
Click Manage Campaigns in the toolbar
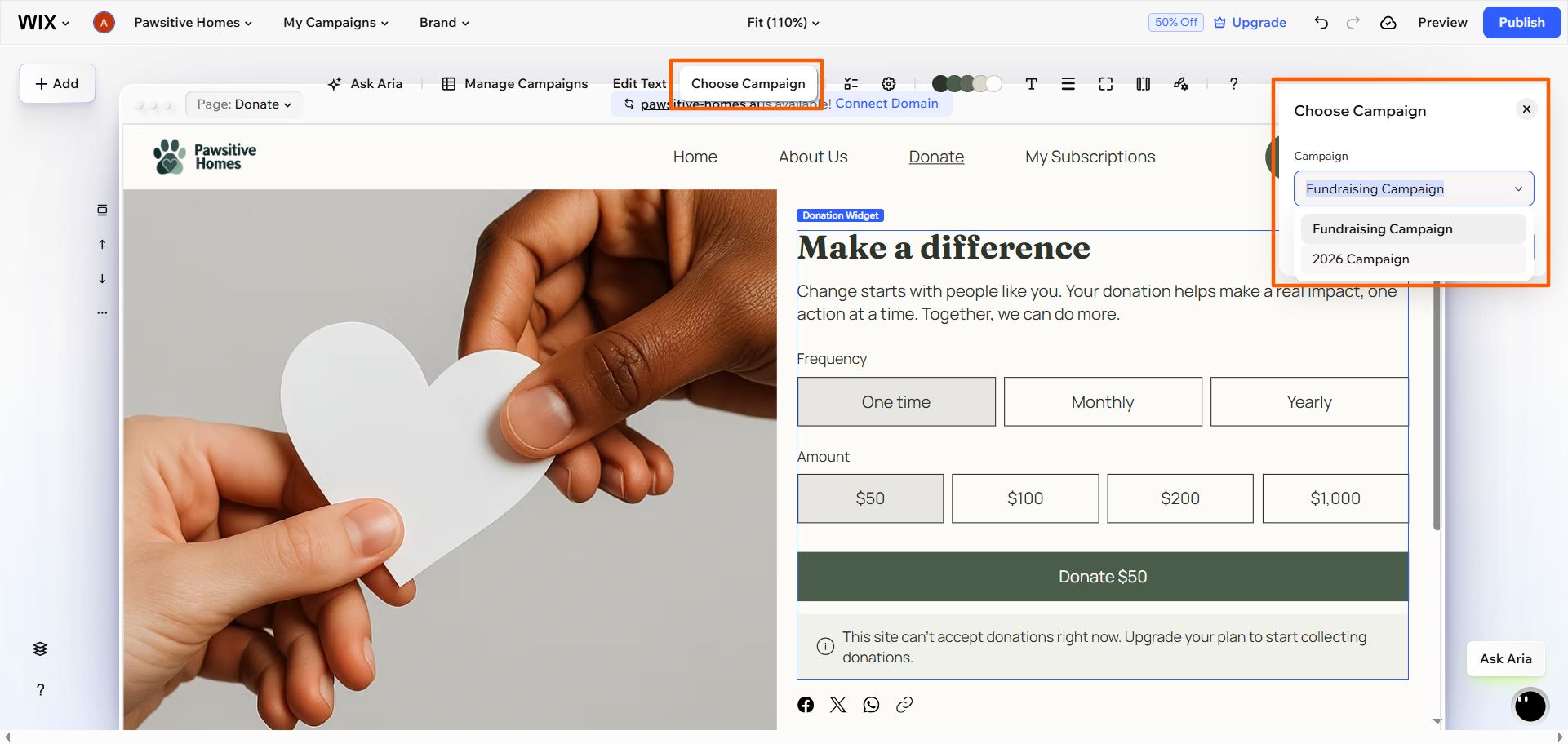pyautogui.click(x=515, y=83)
